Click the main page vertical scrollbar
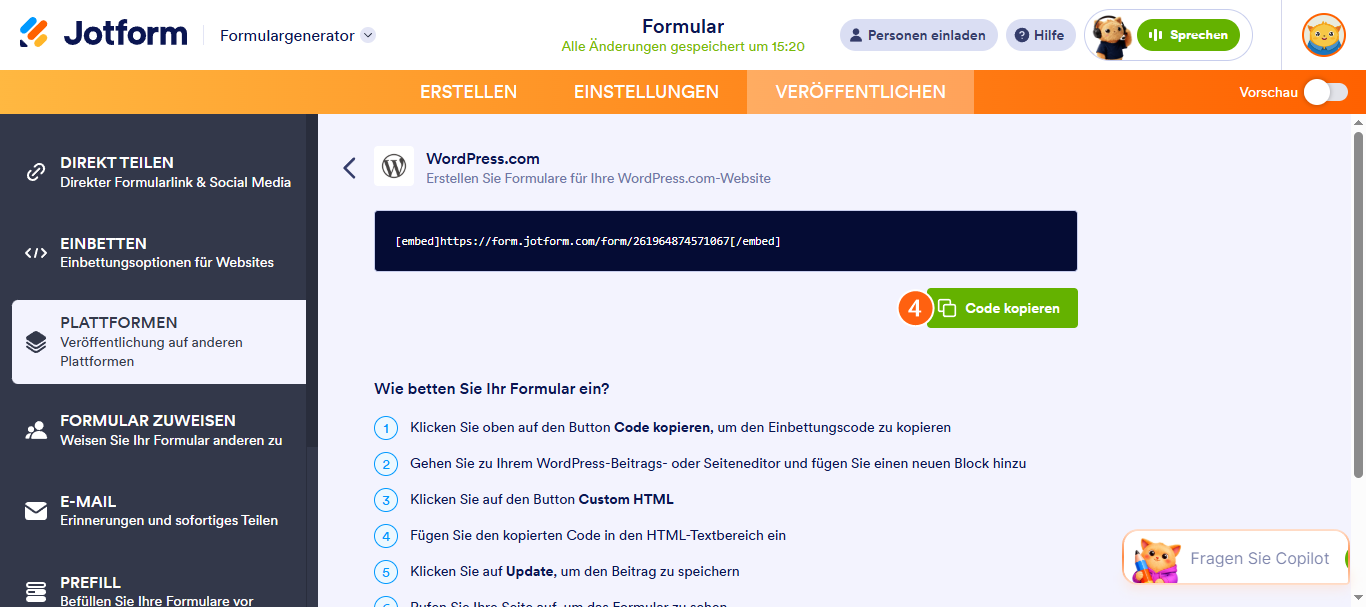This screenshot has width=1366, height=607. (1358, 304)
